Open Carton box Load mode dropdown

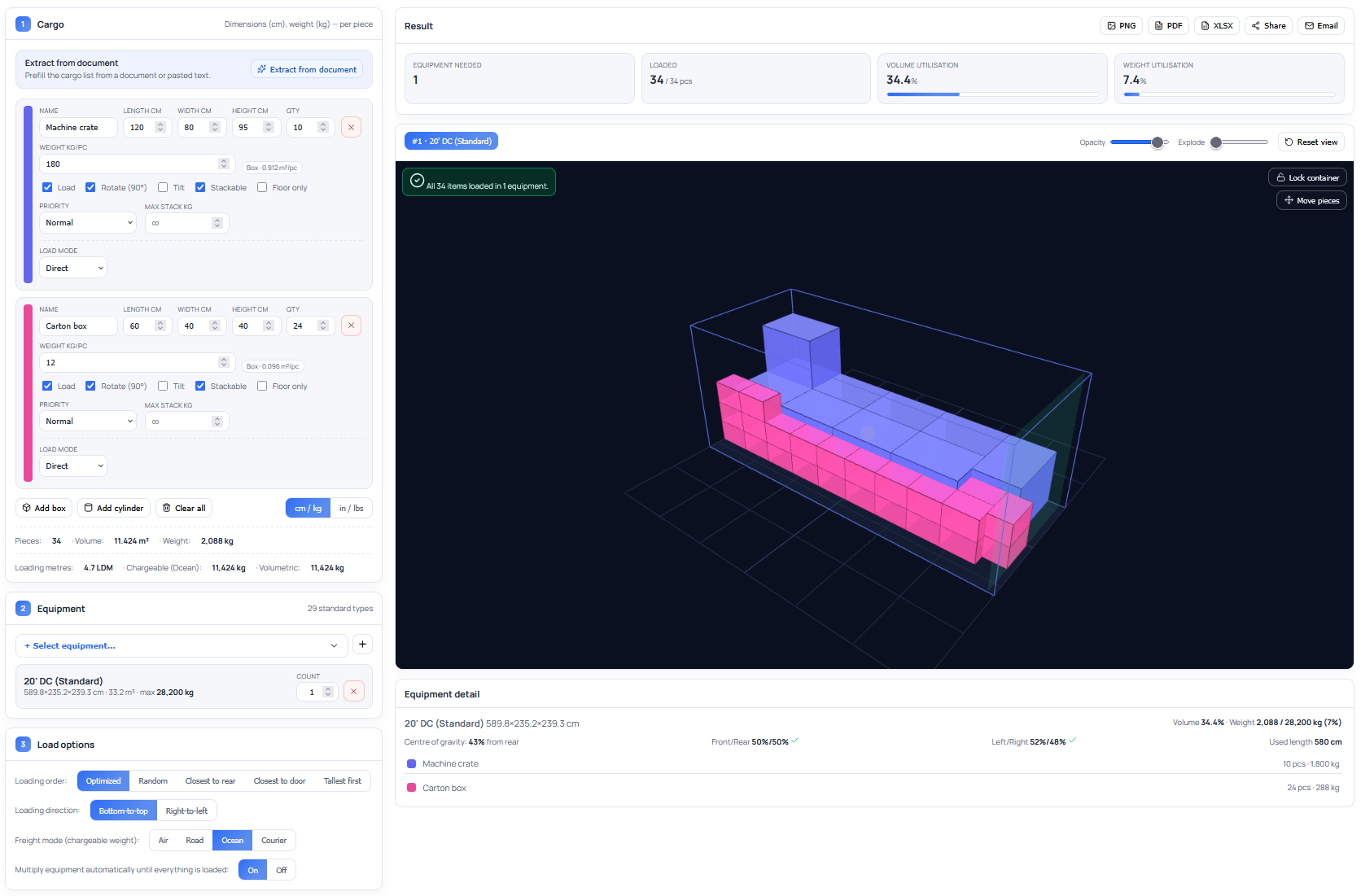73,466
